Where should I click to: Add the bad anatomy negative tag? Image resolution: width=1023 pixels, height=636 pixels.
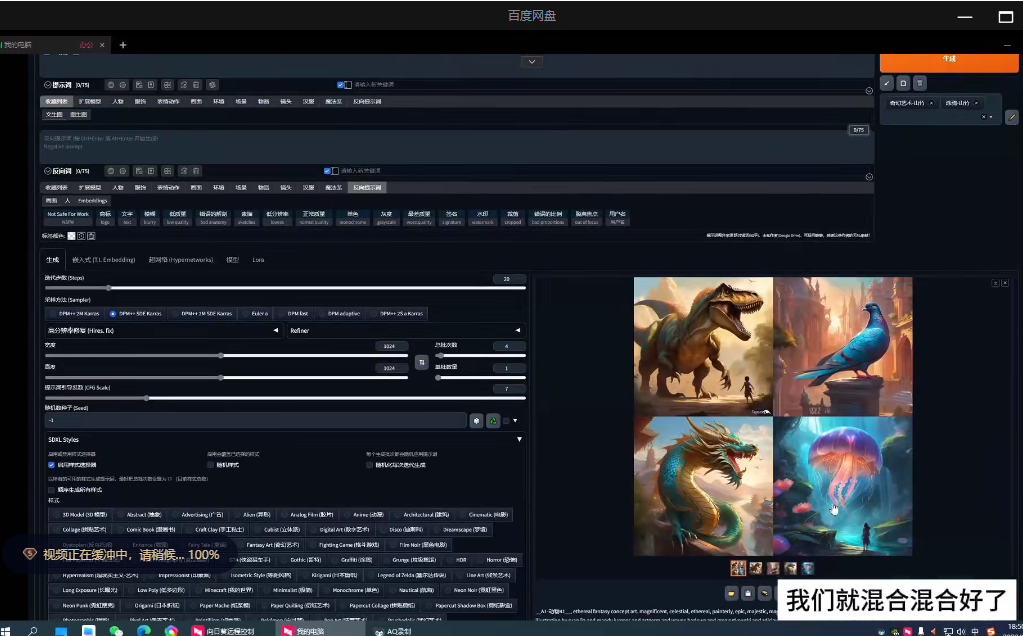[x=213, y=218]
